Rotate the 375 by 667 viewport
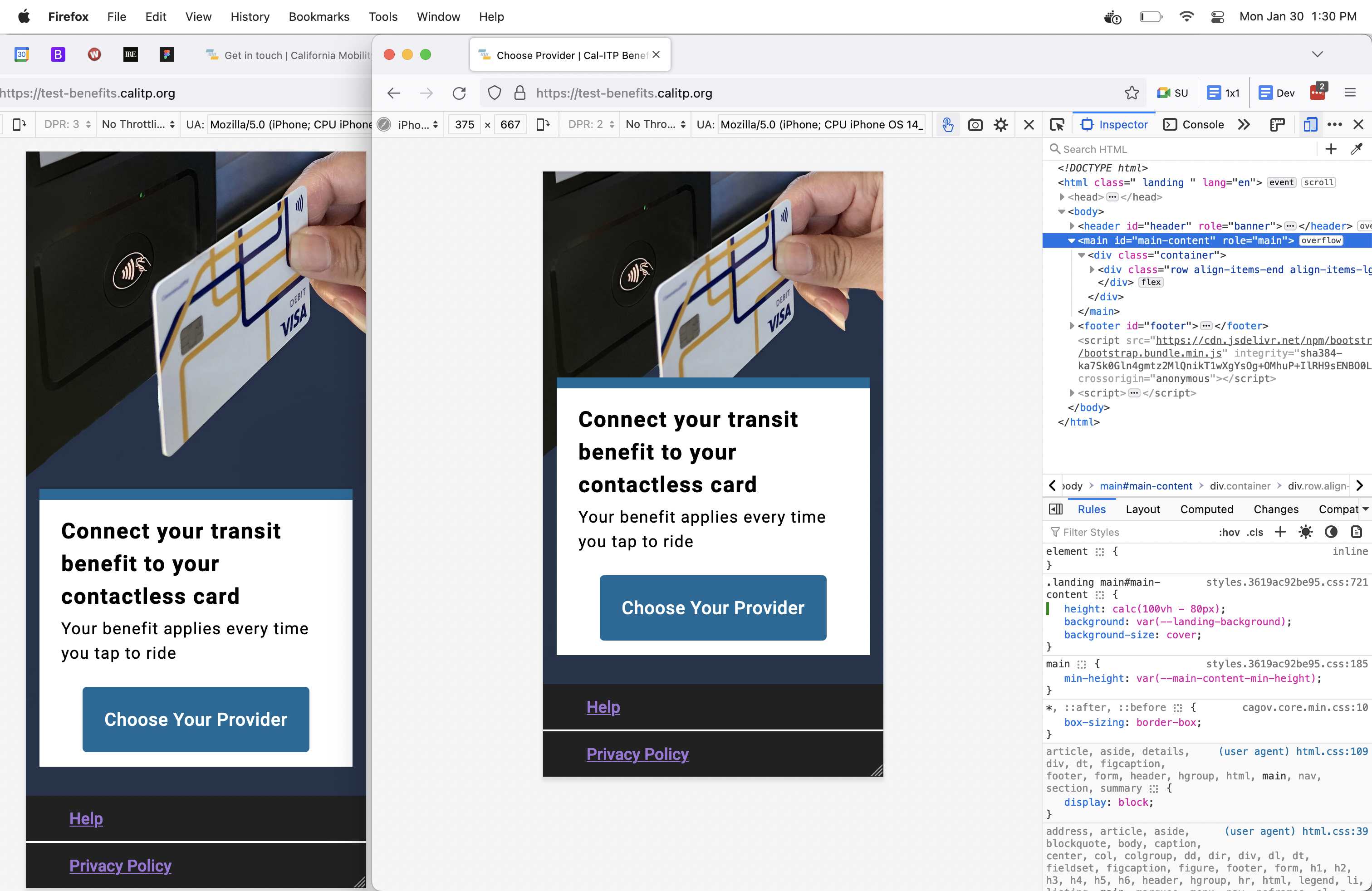1372x891 pixels. 543,124
